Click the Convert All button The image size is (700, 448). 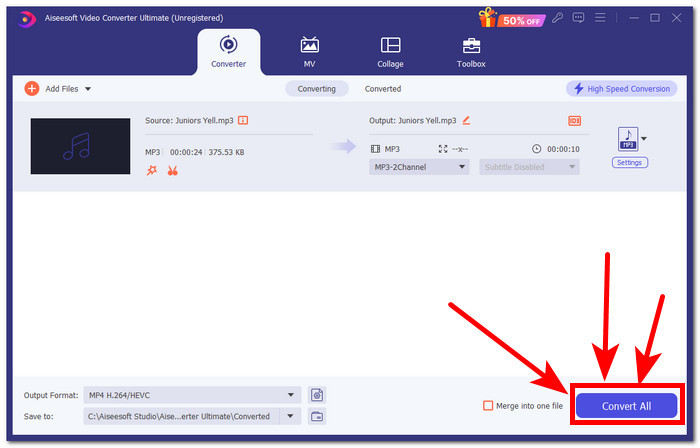[626, 406]
